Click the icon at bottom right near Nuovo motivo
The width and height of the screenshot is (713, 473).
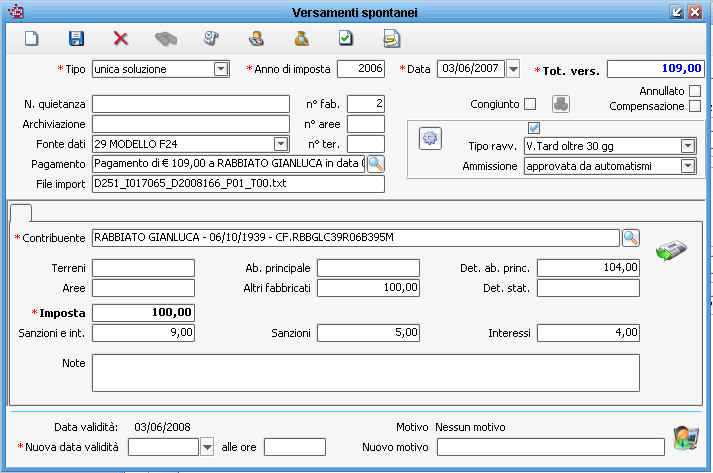[685, 437]
